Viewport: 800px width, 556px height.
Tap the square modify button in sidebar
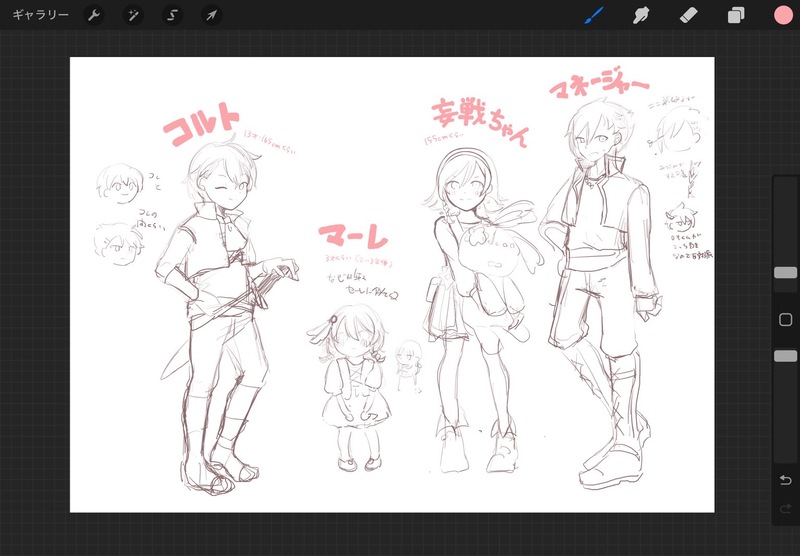click(x=785, y=320)
